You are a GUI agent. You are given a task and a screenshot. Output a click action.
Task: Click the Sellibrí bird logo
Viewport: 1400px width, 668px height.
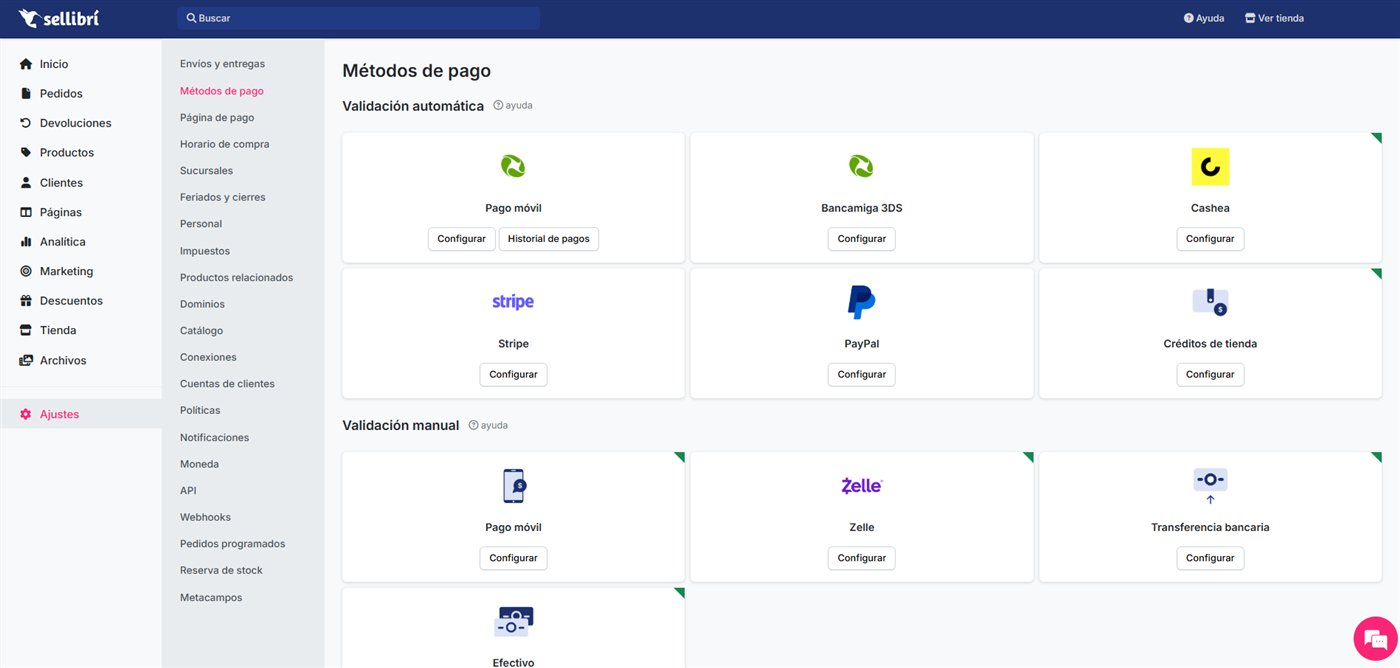tap(28, 18)
